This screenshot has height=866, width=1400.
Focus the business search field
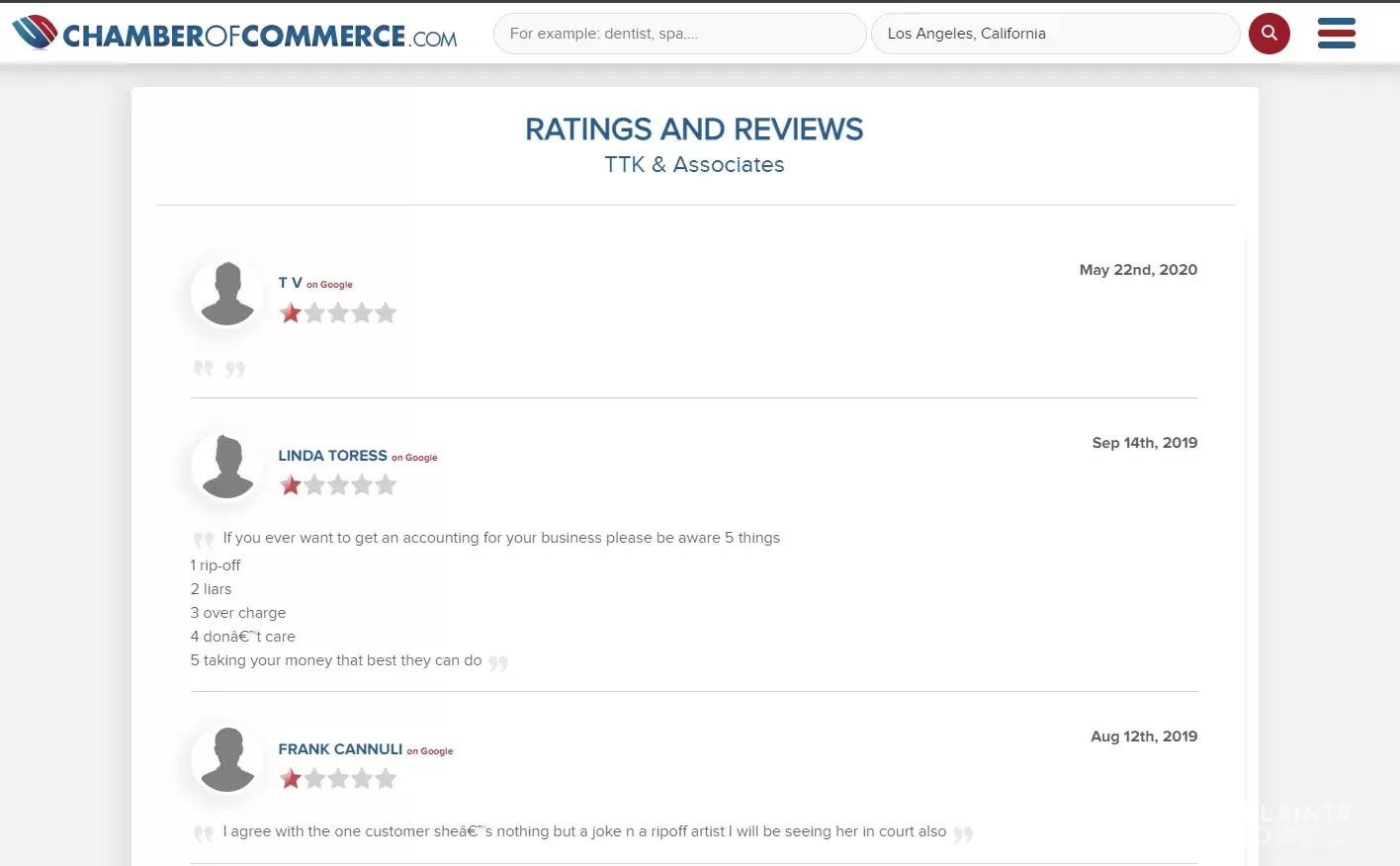[x=680, y=34]
